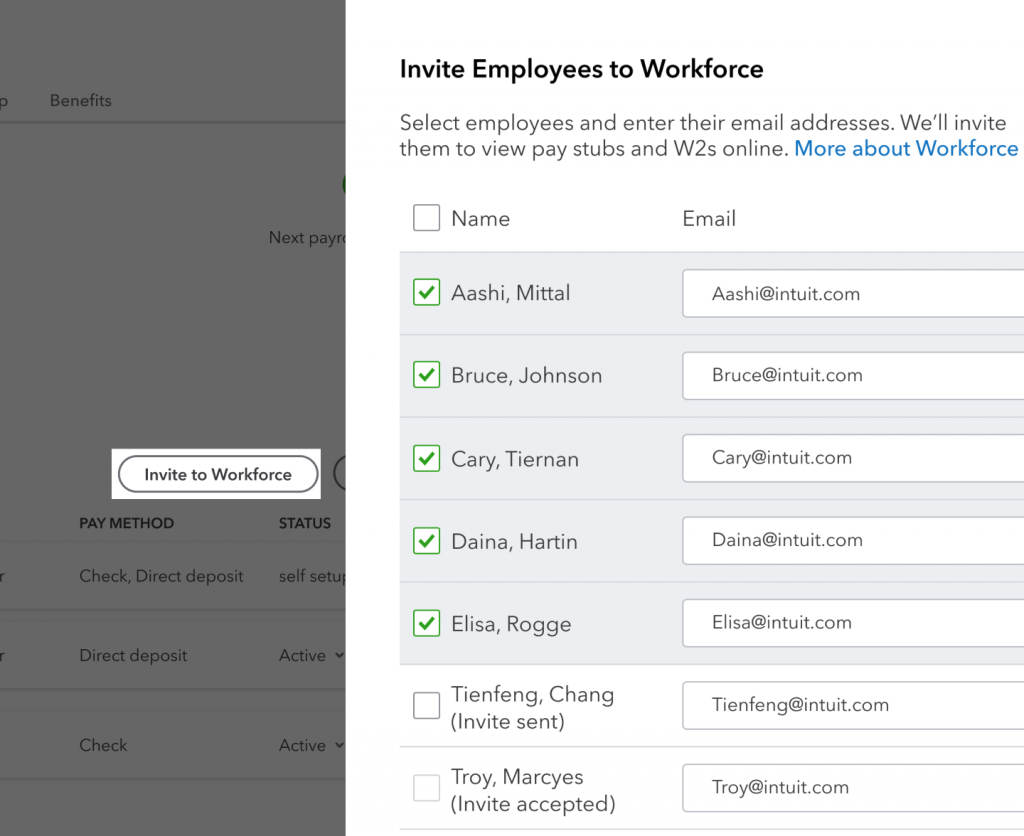Edit the Daina@intuit.com email field
This screenshot has width=1024, height=836.
[x=853, y=540]
